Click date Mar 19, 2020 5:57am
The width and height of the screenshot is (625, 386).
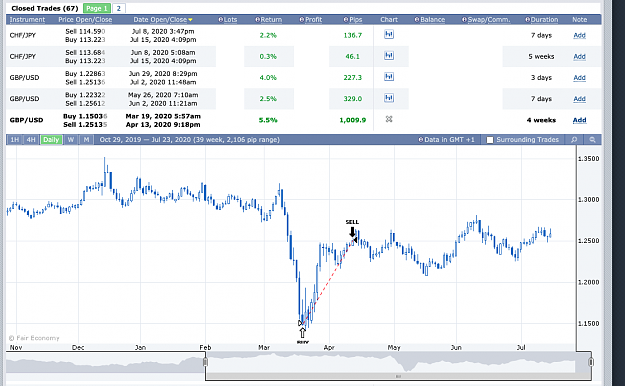[163, 116]
